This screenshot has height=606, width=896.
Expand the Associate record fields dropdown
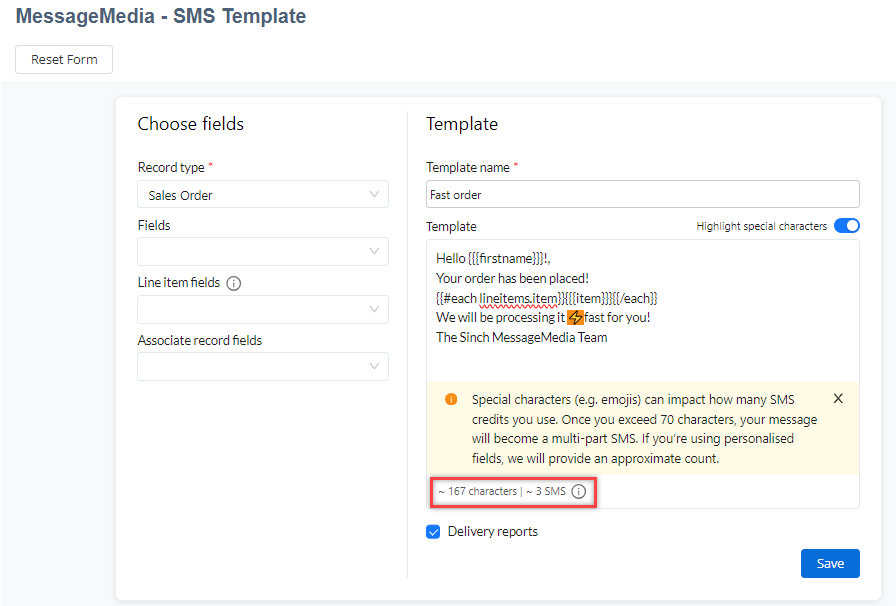(263, 366)
